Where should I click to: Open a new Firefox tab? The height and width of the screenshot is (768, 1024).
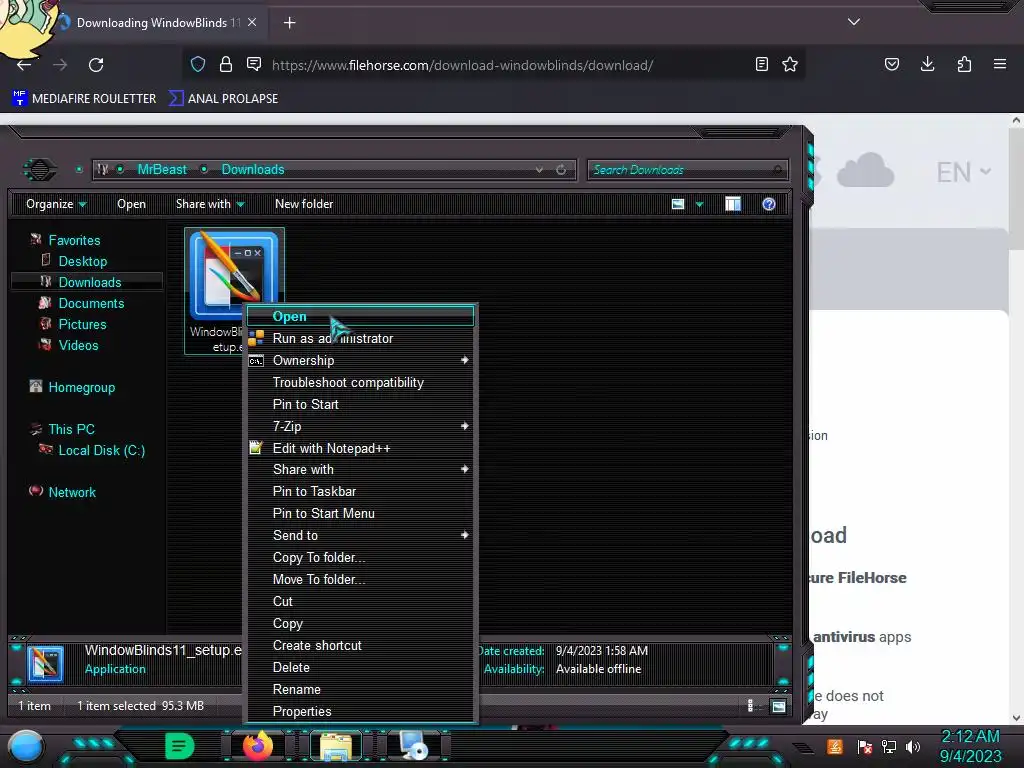pyautogui.click(x=289, y=23)
